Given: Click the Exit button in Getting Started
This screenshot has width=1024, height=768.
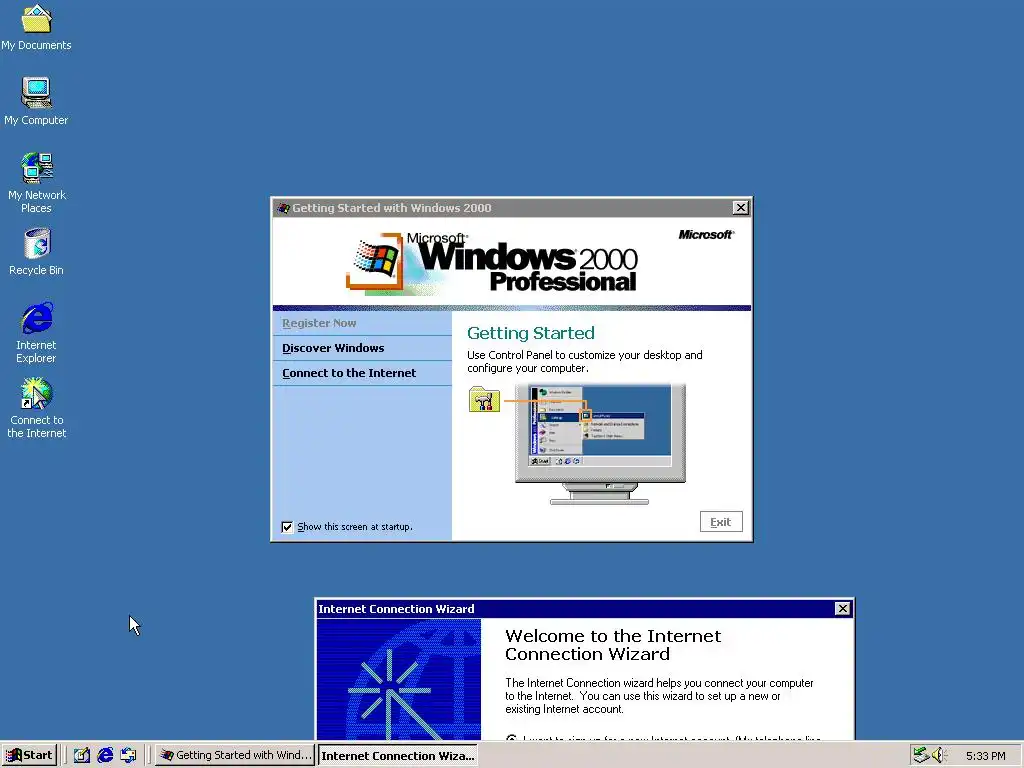Looking at the screenshot, I should click(721, 522).
